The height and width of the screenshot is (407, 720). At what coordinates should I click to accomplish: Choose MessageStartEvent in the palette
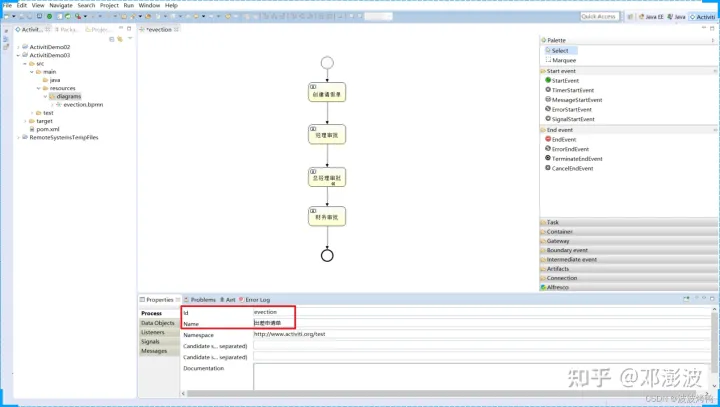[x=574, y=100]
